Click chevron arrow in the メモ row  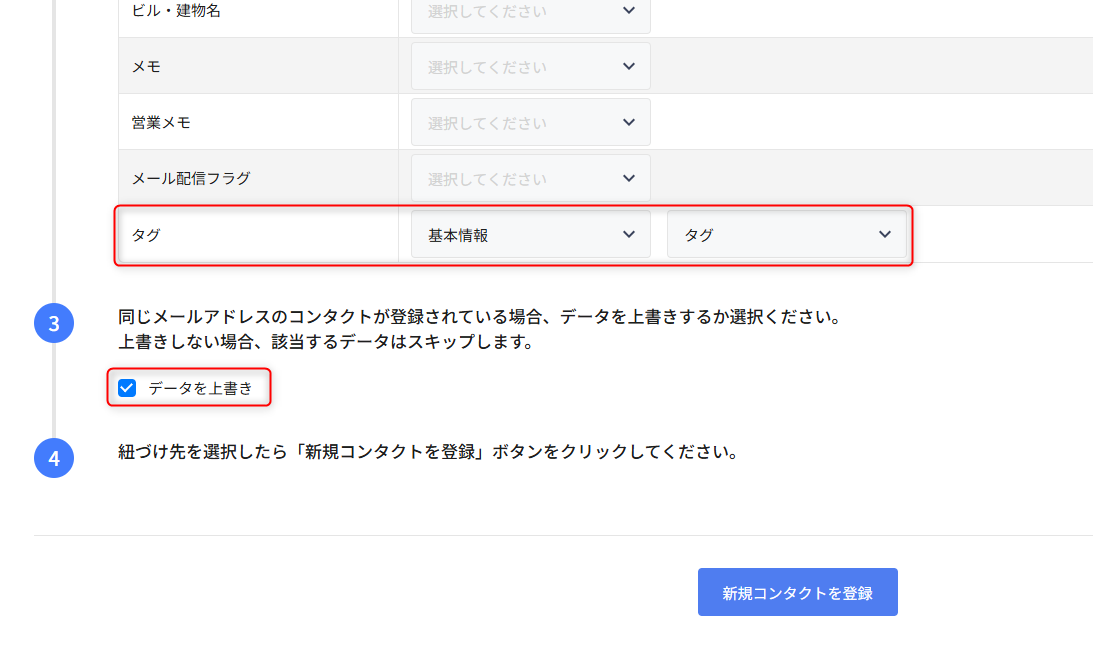coord(628,66)
